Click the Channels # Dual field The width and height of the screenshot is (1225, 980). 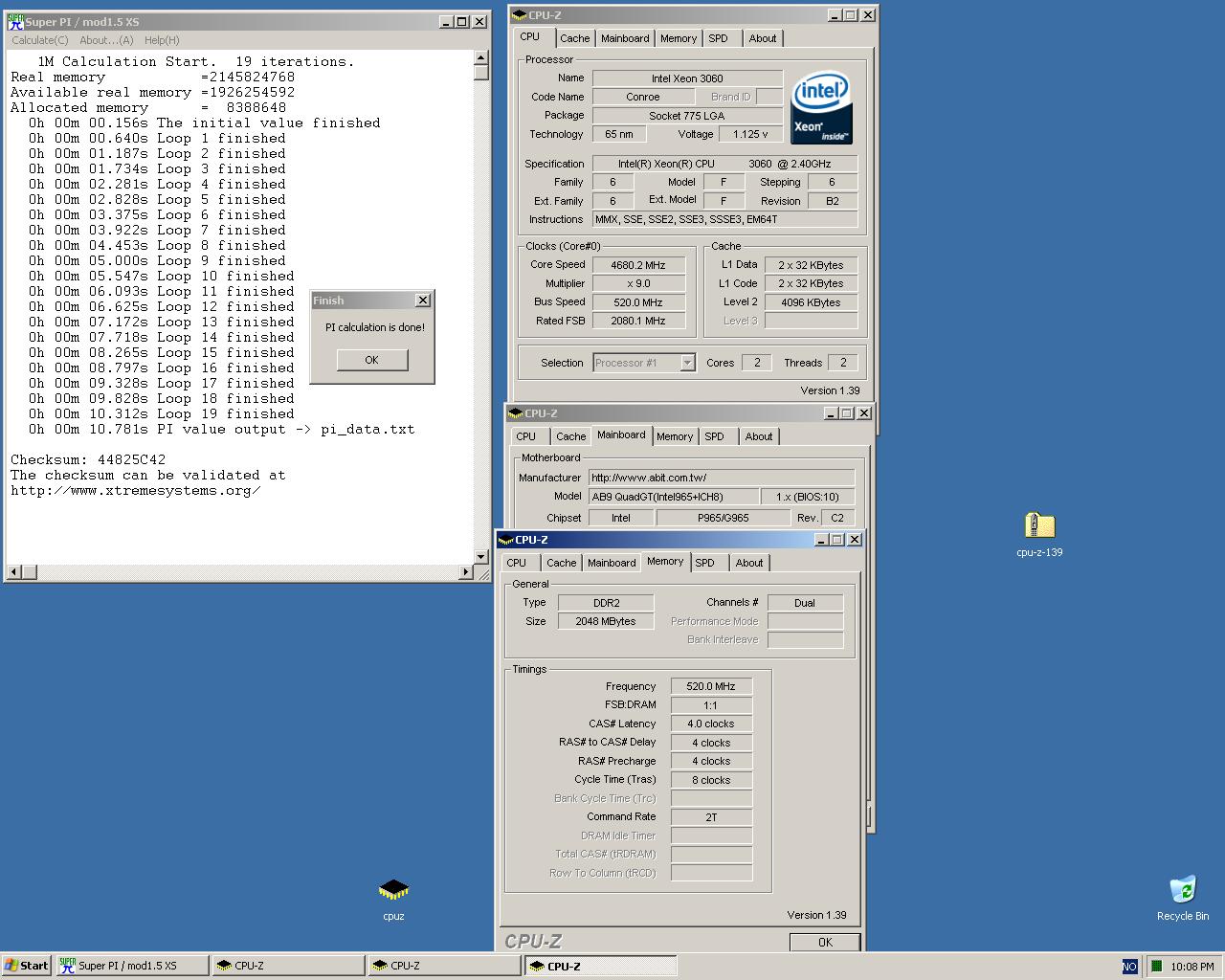pyautogui.click(x=805, y=603)
